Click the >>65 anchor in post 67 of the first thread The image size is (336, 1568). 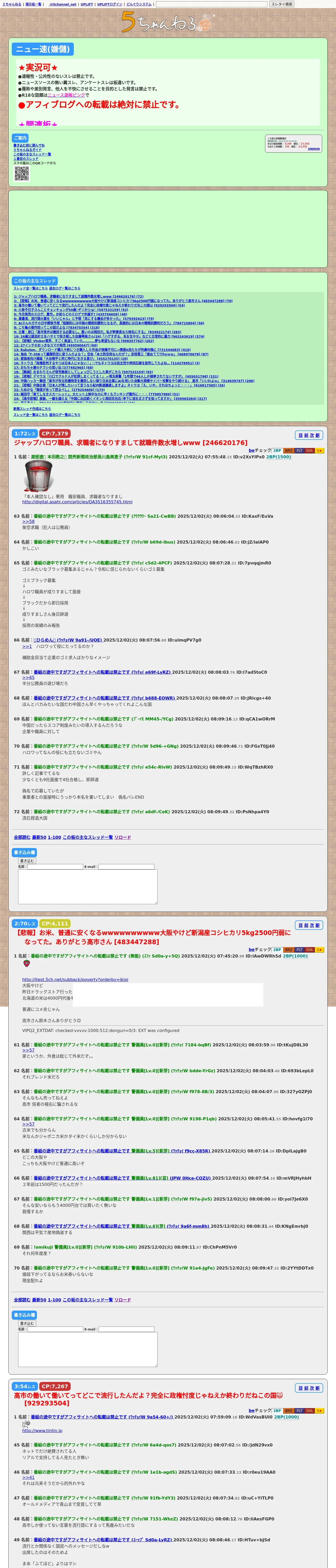tap(29, 677)
